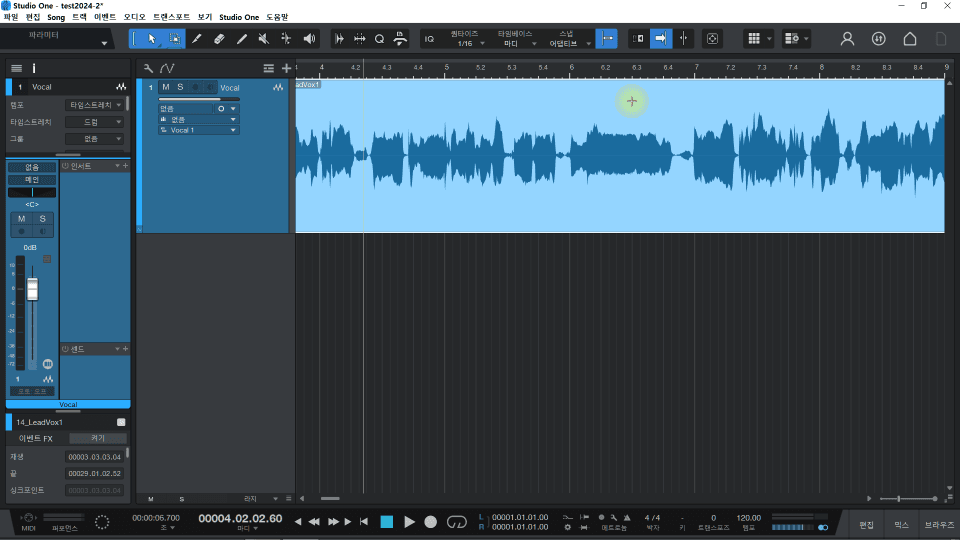
Task: Expand the insert menu arrow
Action: pyautogui.click(x=118, y=166)
